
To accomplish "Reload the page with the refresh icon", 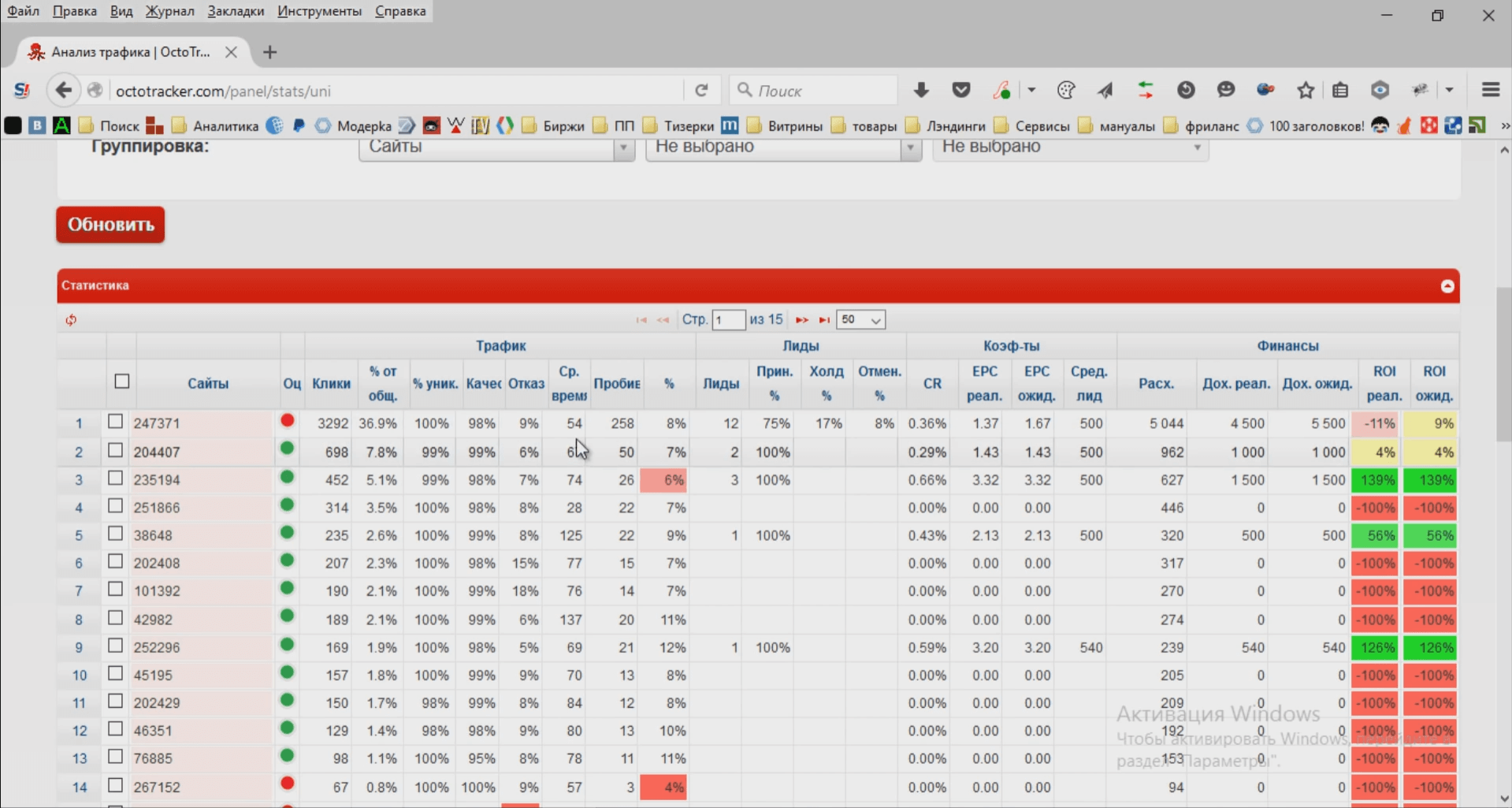I will click(x=701, y=91).
